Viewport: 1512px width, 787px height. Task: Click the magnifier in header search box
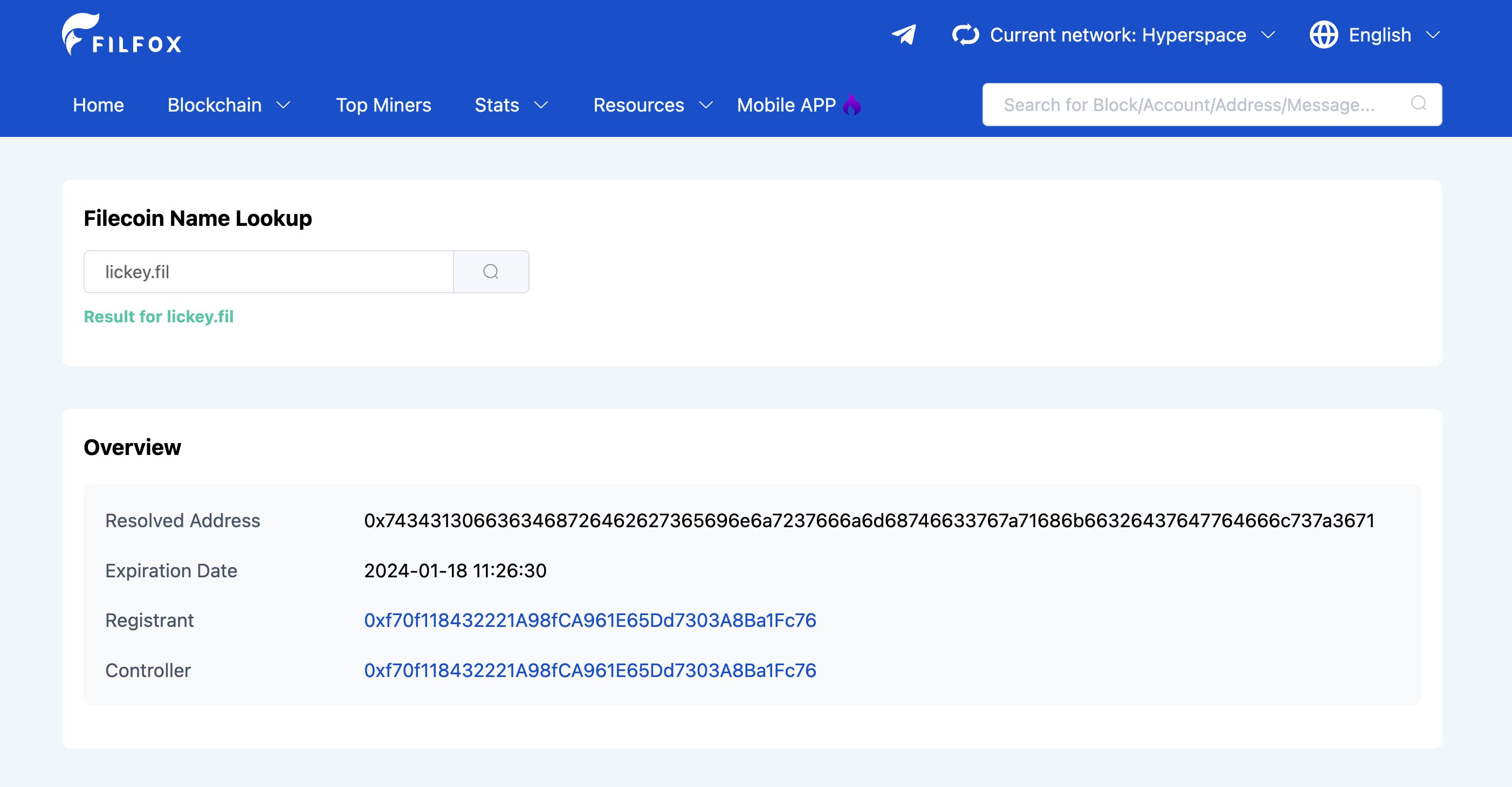point(1419,103)
